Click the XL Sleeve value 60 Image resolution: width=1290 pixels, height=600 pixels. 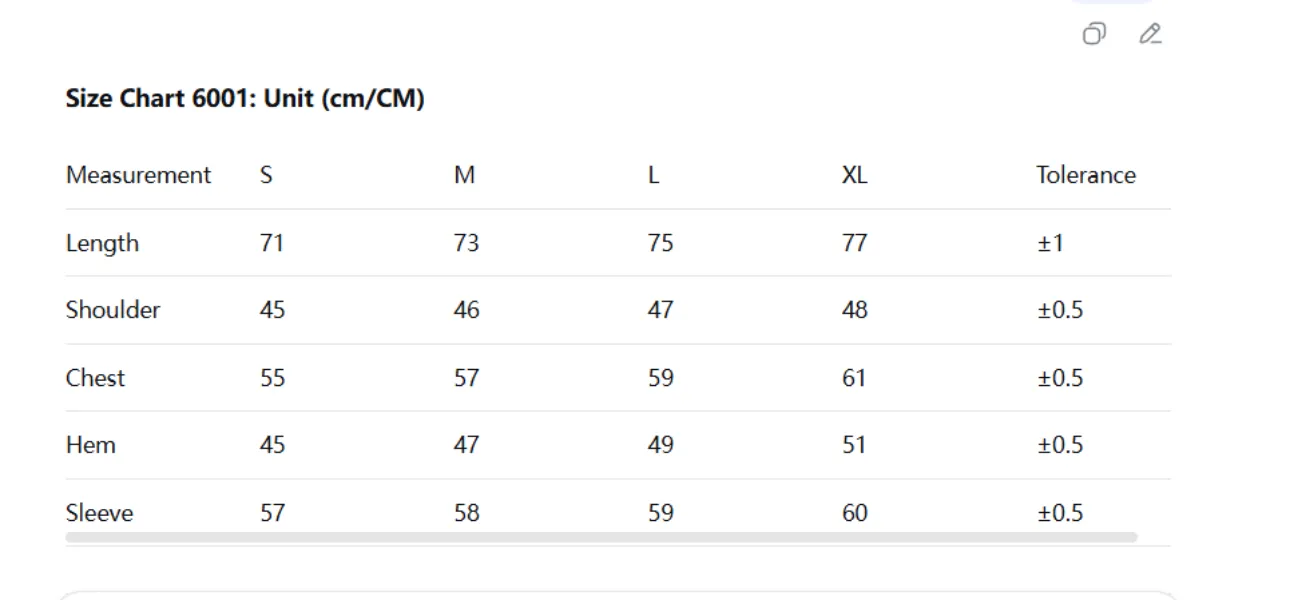coord(854,513)
